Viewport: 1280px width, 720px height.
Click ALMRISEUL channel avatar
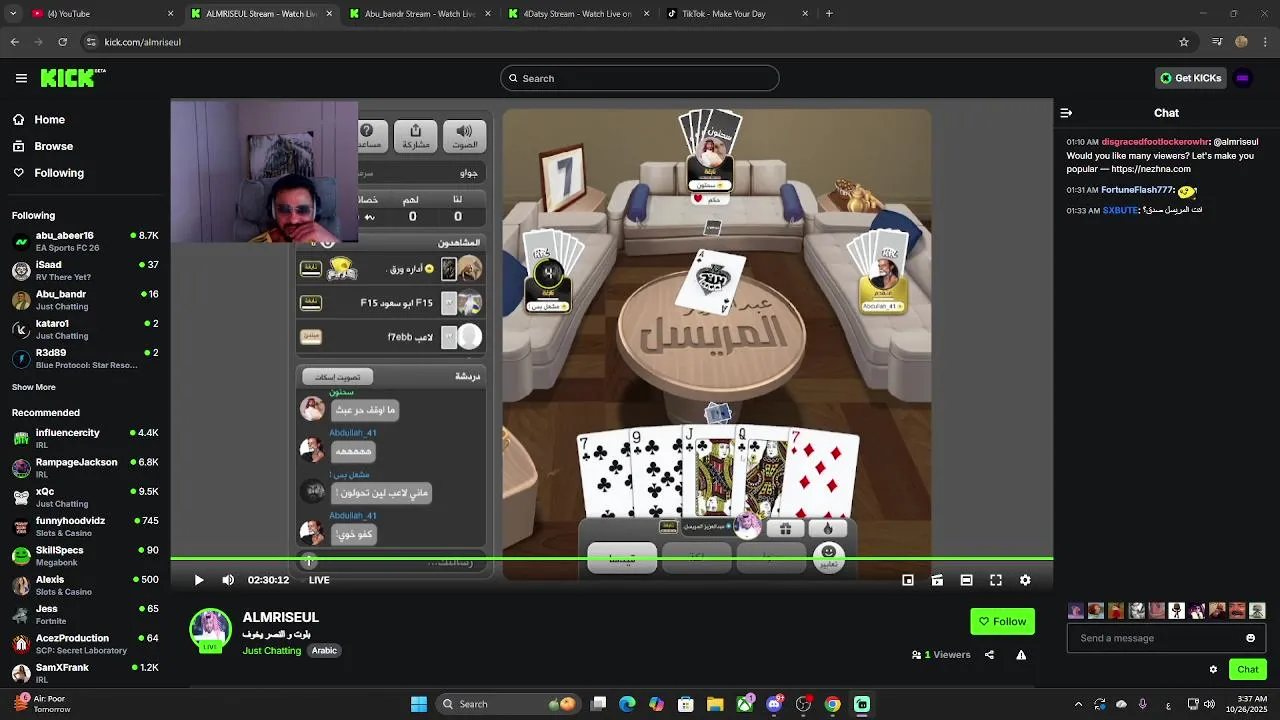point(210,629)
